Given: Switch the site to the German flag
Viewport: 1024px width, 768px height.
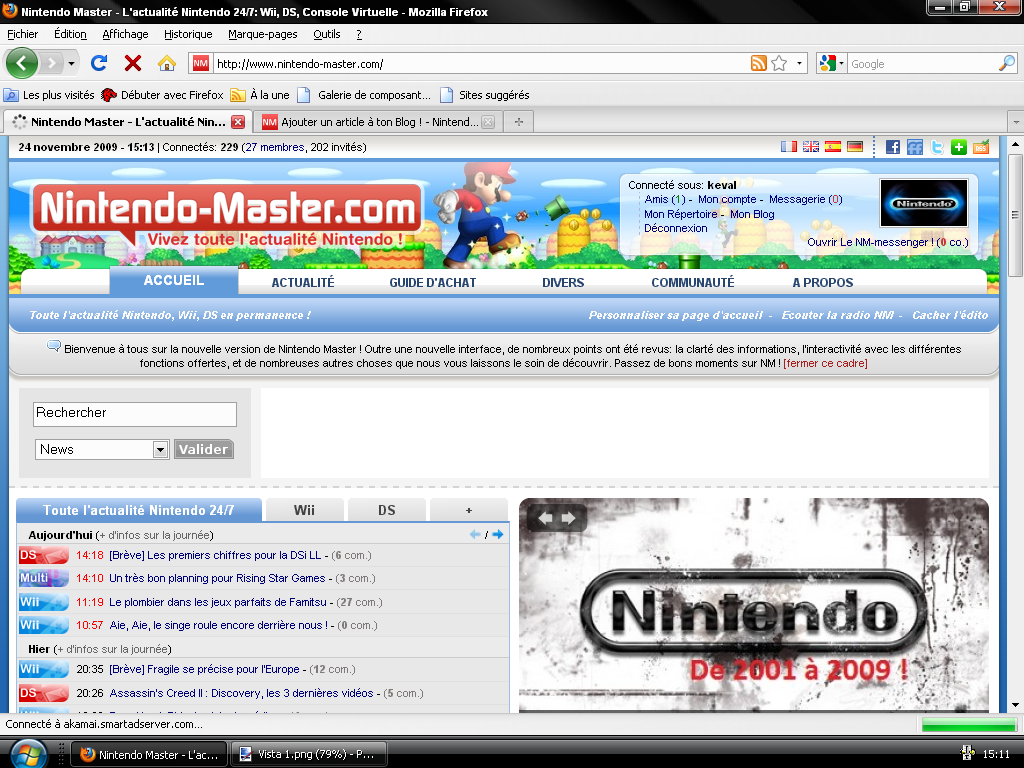Looking at the screenshot, I should [855, 147].
